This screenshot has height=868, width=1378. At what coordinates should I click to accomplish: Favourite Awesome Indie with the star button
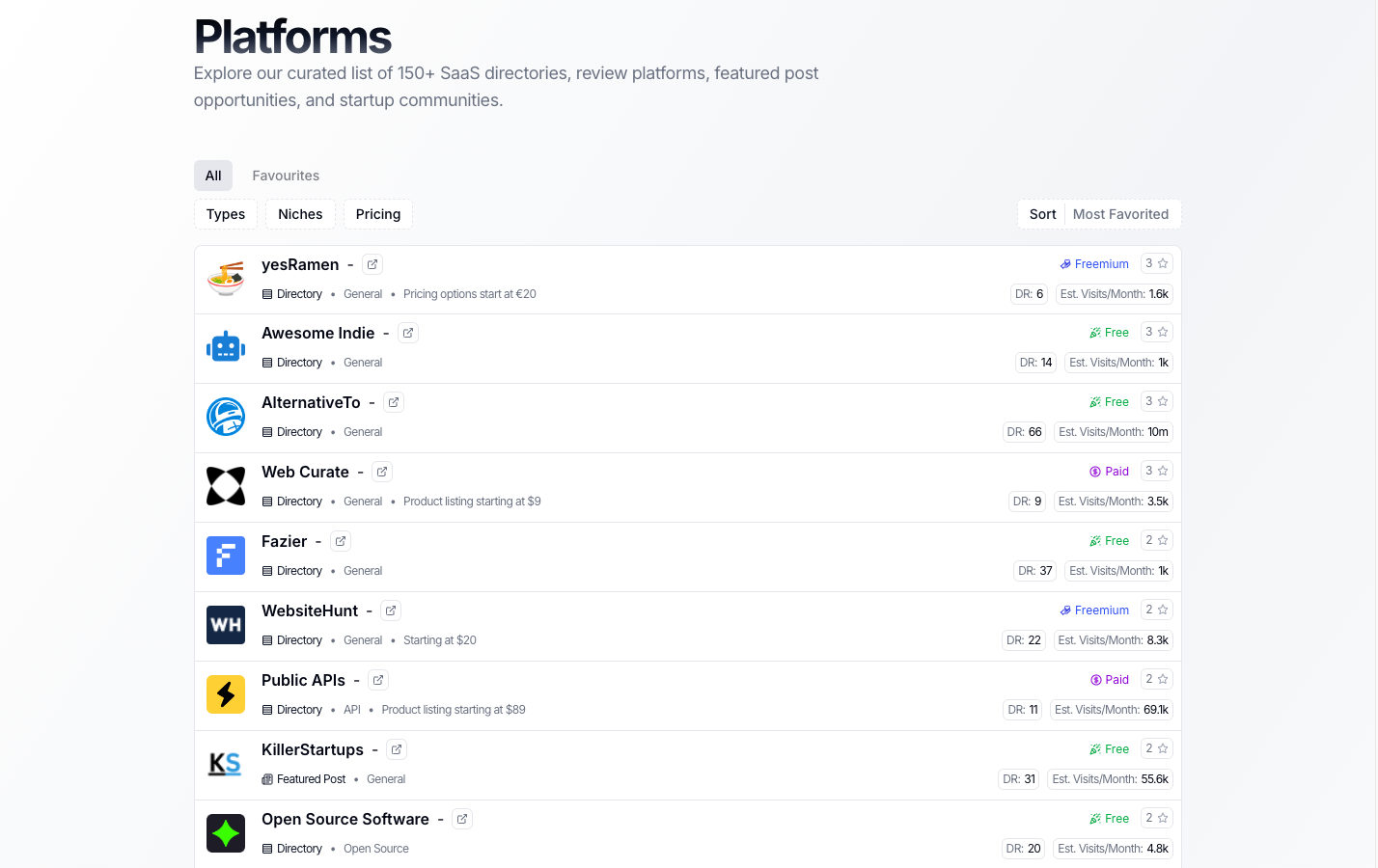click(x=1157, y=332)
